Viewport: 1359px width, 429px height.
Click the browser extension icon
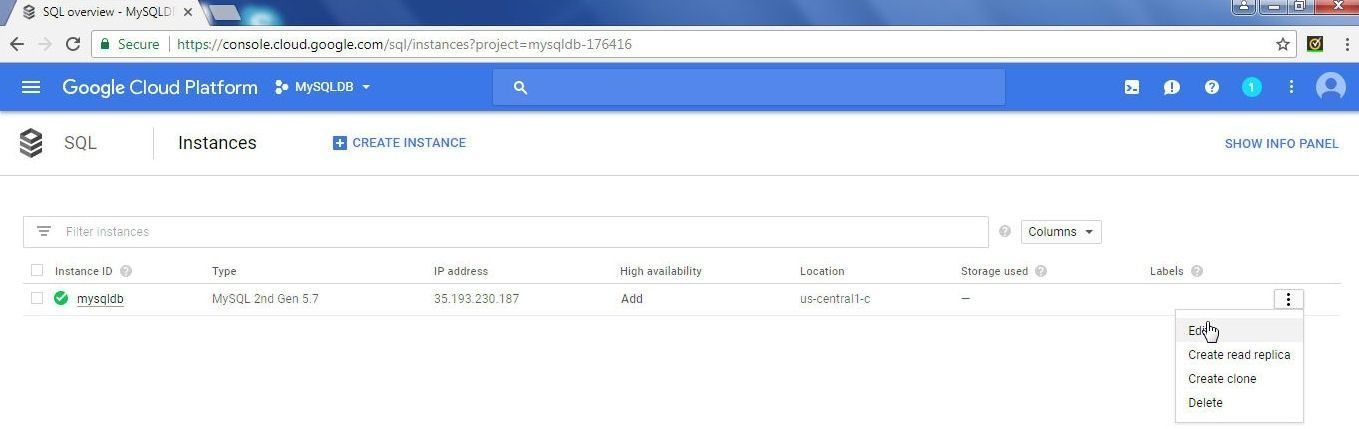coord(1316,44)
